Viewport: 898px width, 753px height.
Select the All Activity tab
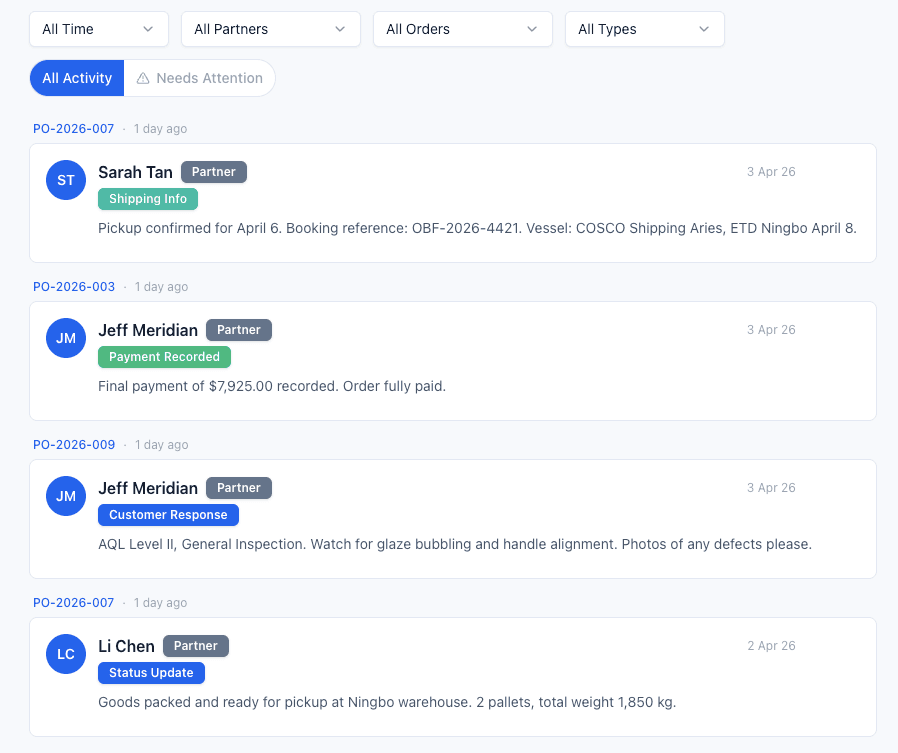(76, 77)
